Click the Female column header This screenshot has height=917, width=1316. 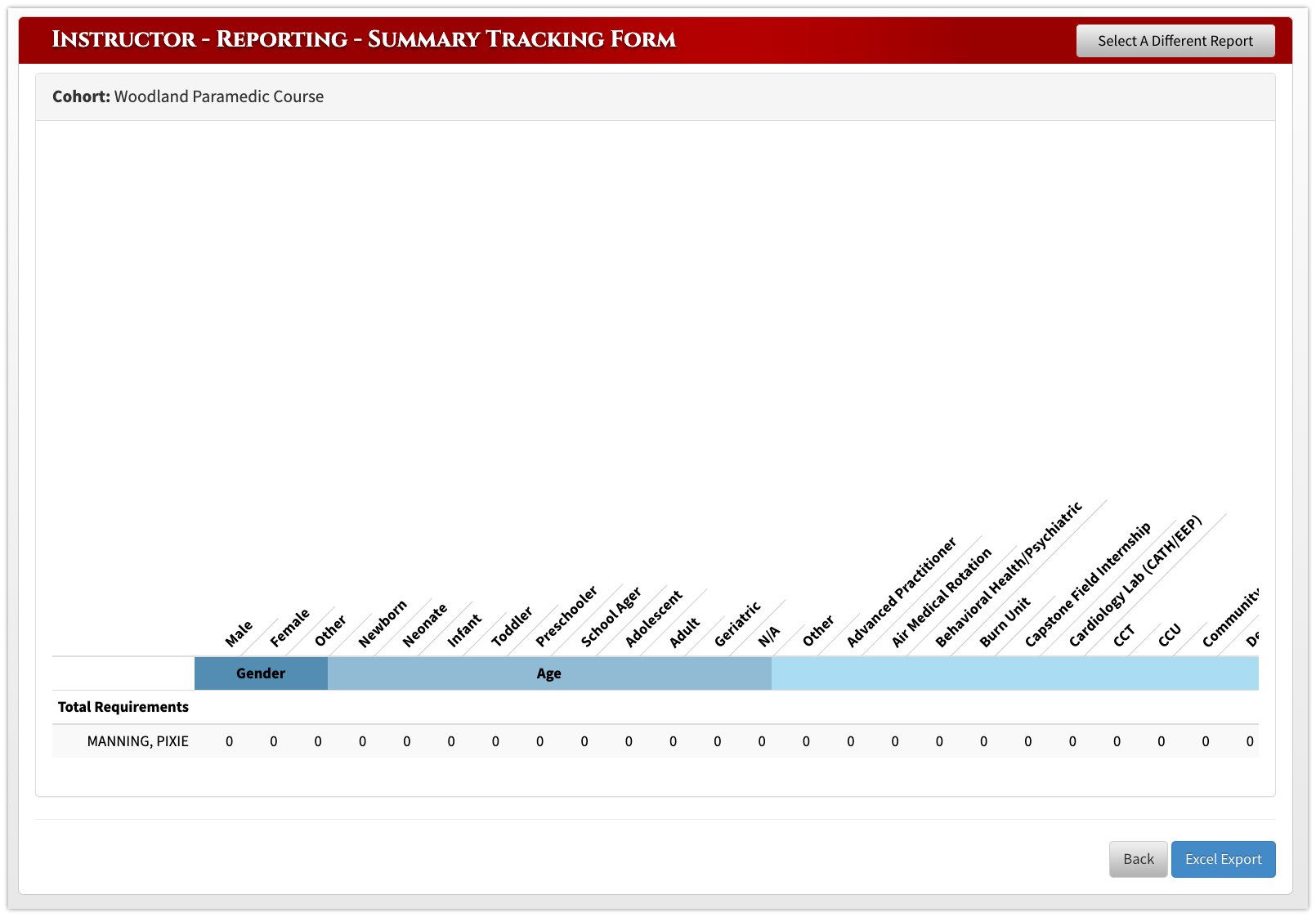[289, 627]
